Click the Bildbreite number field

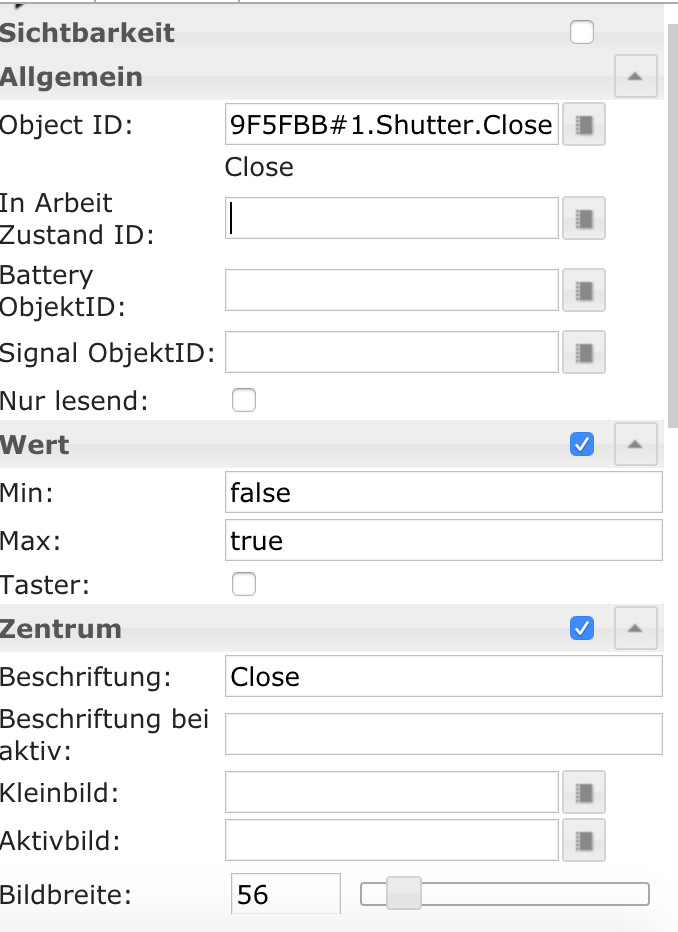[x=286, y=894]
